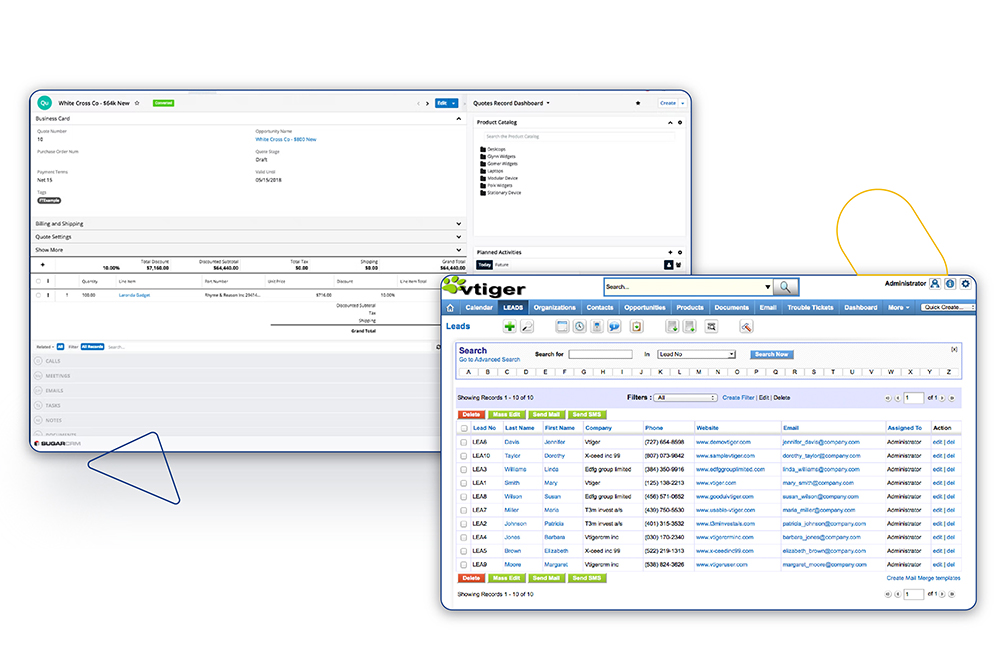Check the LEA6 Davis lead row
This screenshot has width=1000, height=667.
point(464,442)
